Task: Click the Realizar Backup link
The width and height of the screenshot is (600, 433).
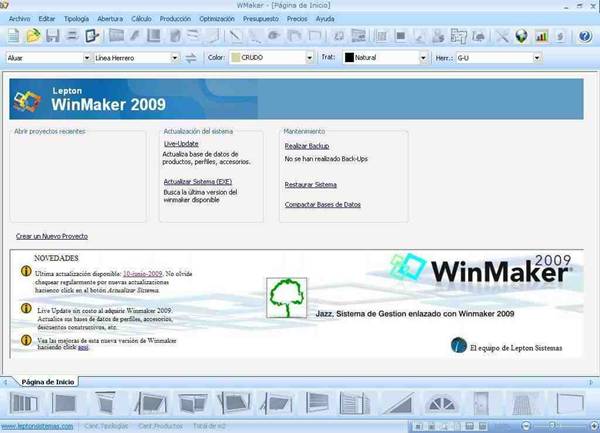Action: (x=307, y=146)
